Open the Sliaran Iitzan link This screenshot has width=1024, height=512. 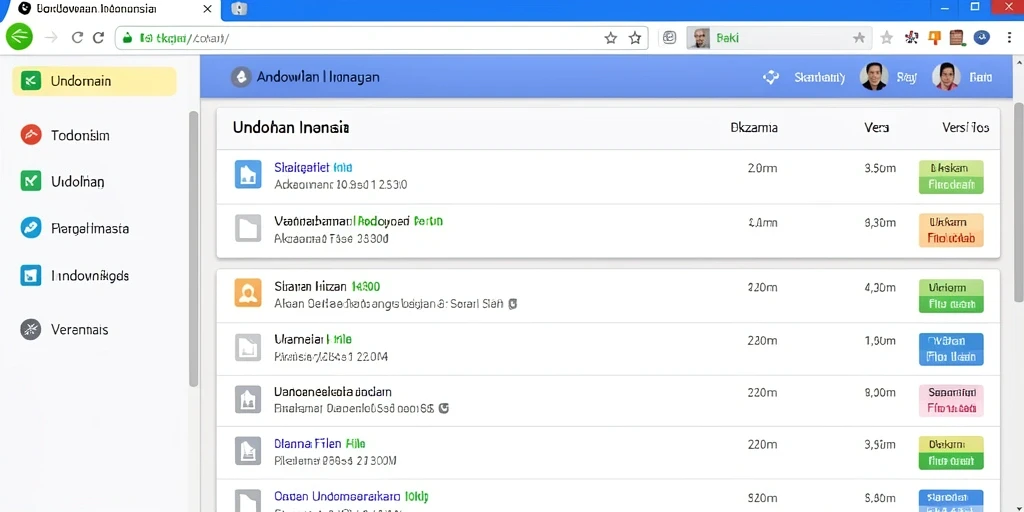click(x=327, y=286)
